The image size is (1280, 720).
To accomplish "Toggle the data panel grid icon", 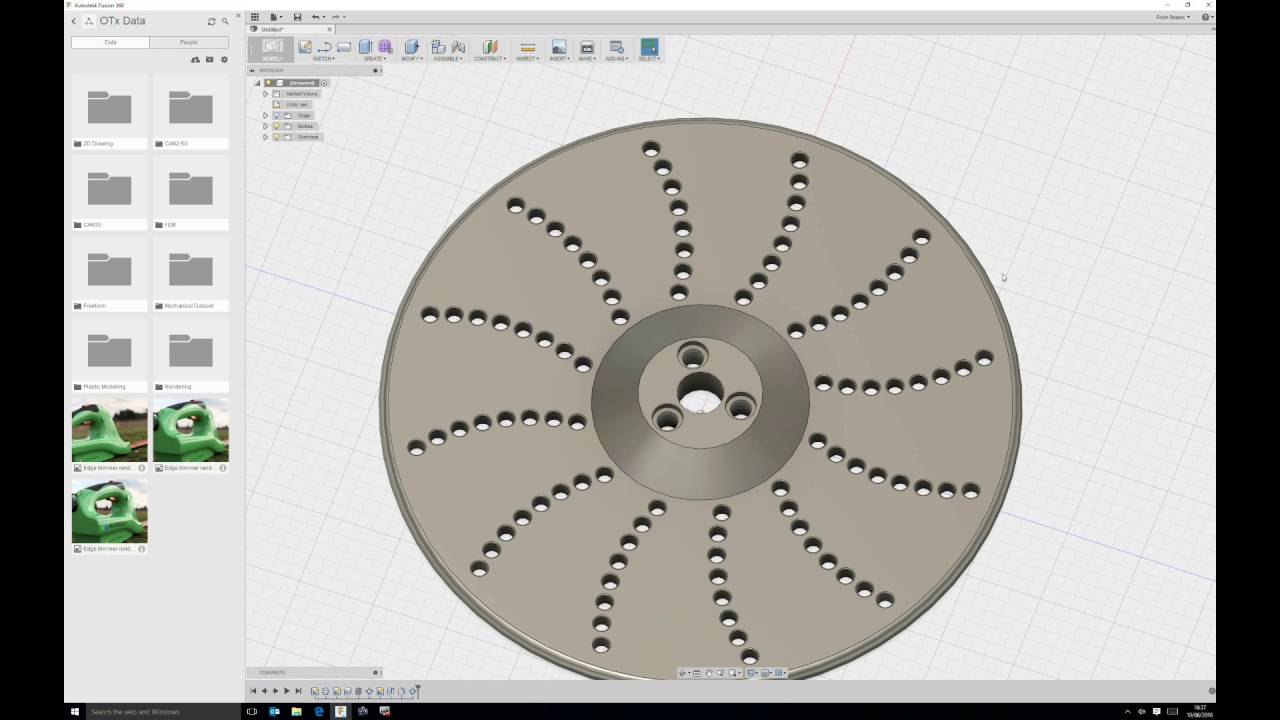I will tap(255, 17).
